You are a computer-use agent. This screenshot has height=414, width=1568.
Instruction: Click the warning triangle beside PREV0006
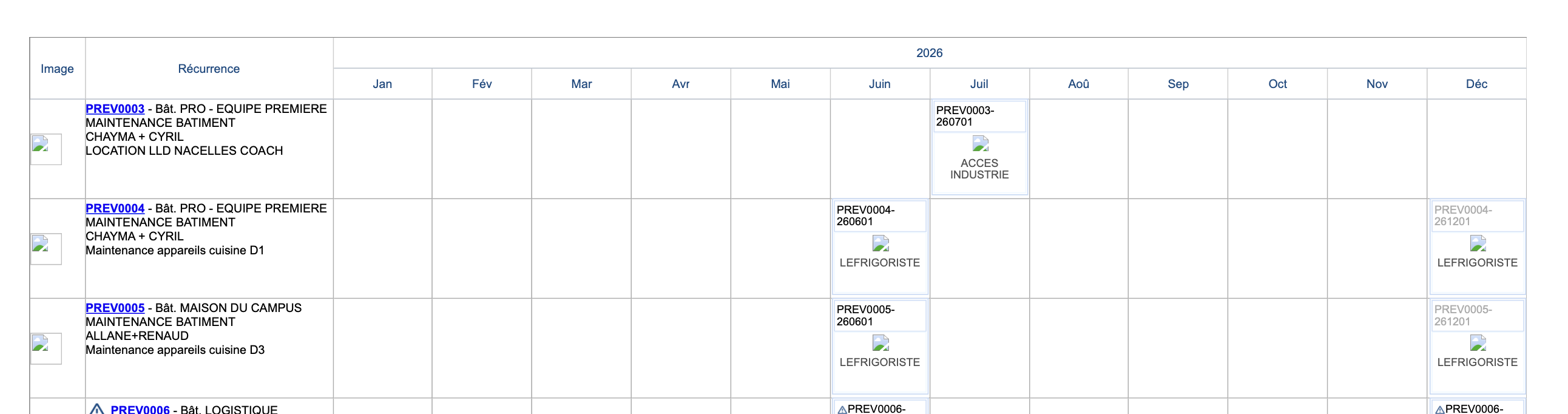pyautogui.click(x=96, y=409)
